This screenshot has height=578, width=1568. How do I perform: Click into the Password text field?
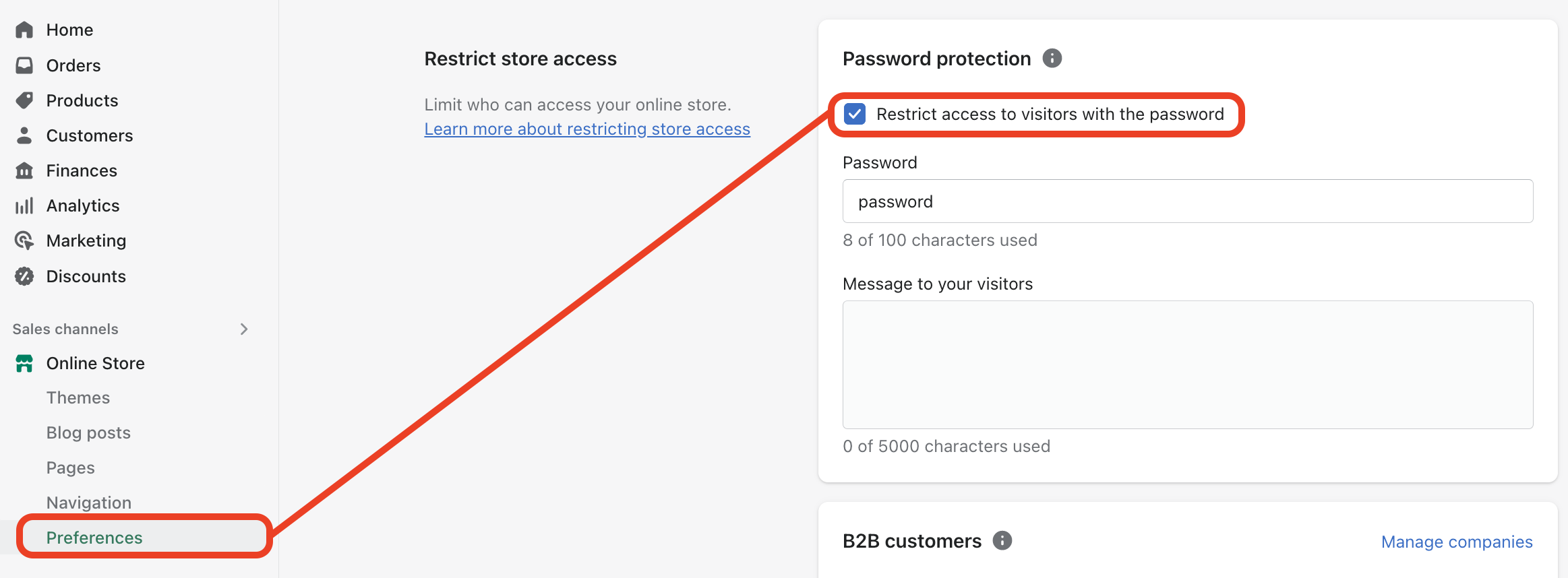1187,201
